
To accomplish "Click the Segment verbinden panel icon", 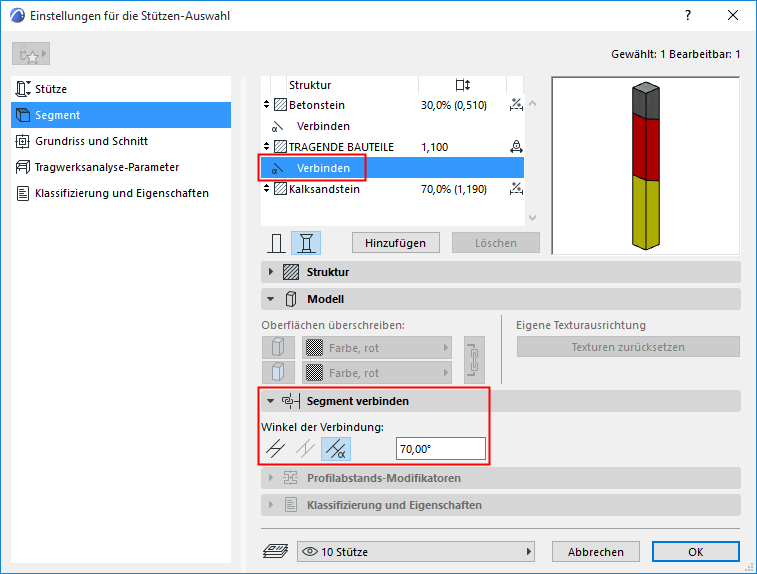I will pos(291,401).
